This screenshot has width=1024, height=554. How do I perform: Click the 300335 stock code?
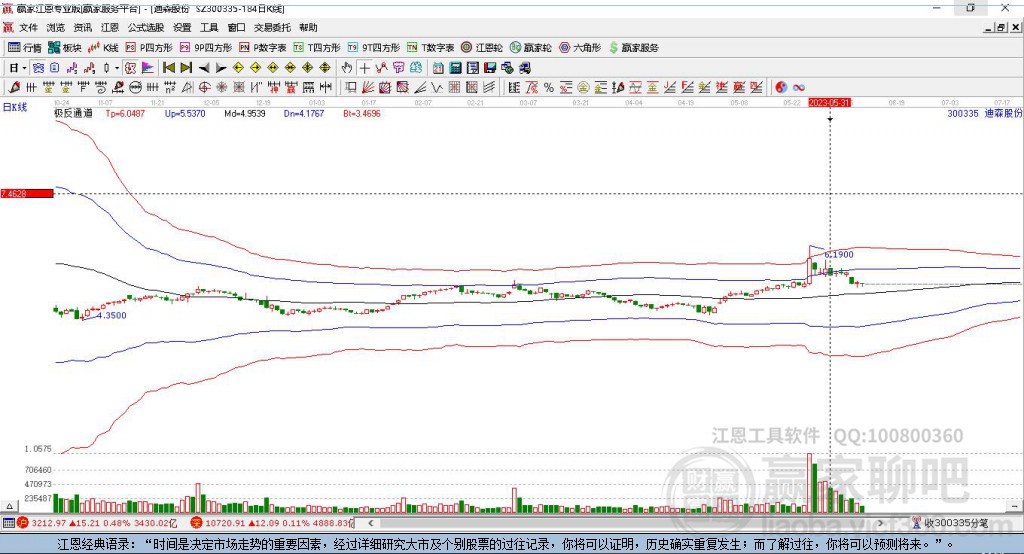[963, 113]
